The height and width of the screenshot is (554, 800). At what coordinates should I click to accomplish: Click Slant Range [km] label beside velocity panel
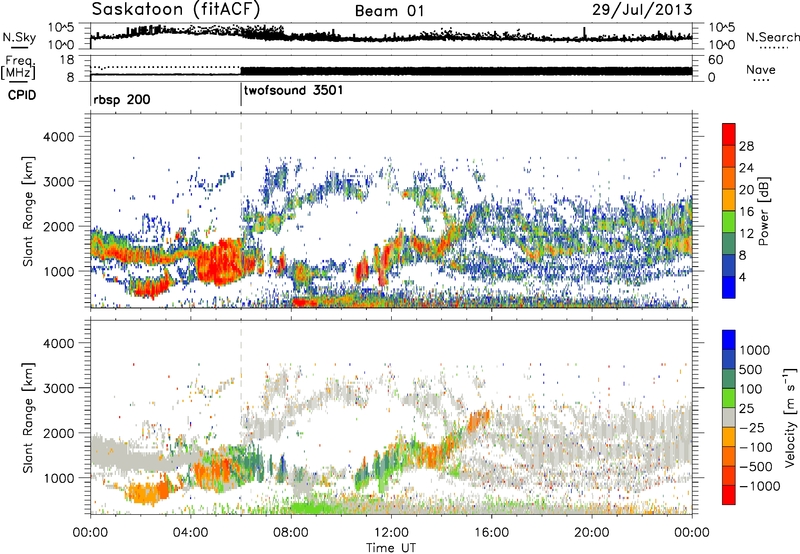coord(28,418)
